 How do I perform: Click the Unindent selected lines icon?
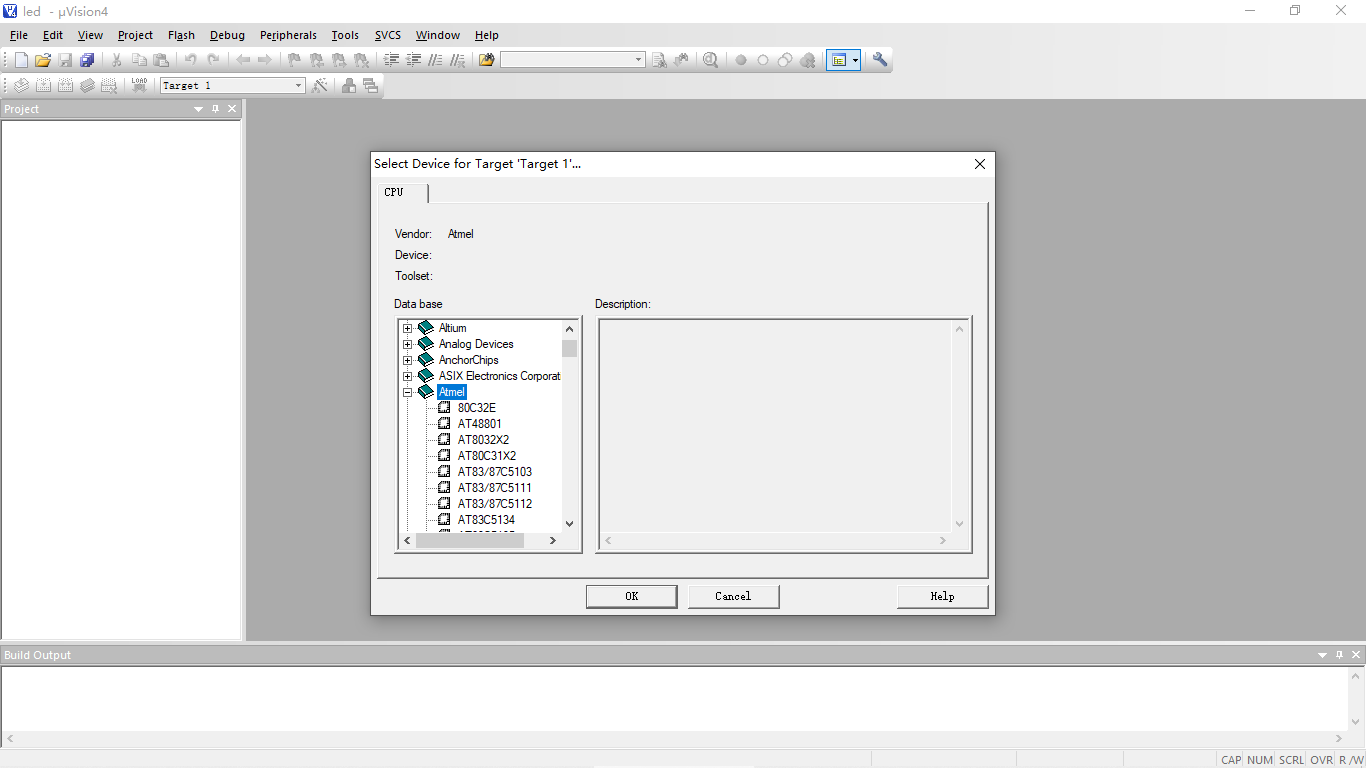tap(414, 60)
